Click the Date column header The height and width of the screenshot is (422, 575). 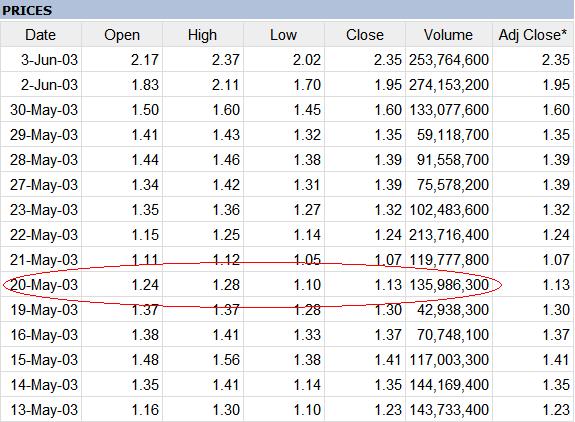pyautogui.click(x=41, y=35)
